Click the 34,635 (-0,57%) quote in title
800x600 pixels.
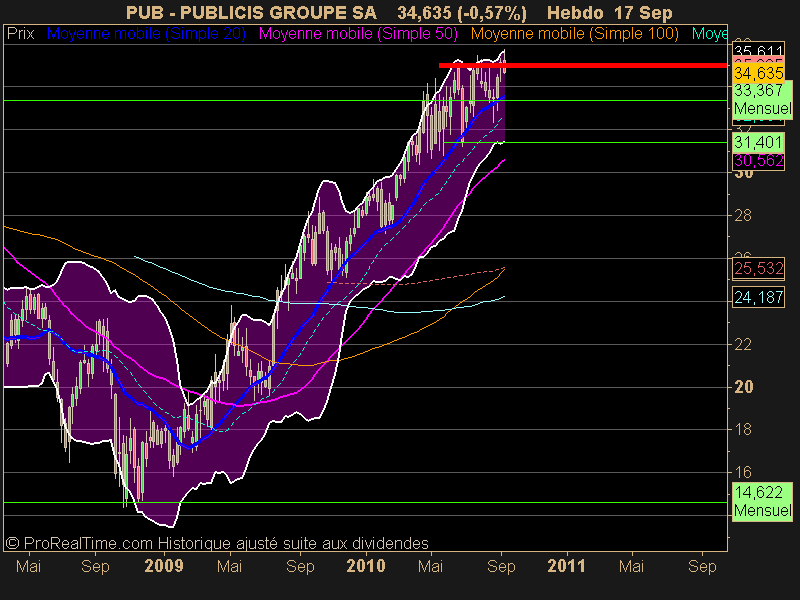[x=462, y=12]
